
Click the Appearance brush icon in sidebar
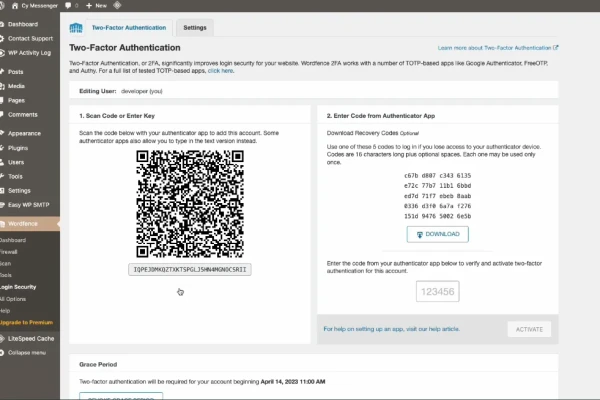(x=2, y=134)
